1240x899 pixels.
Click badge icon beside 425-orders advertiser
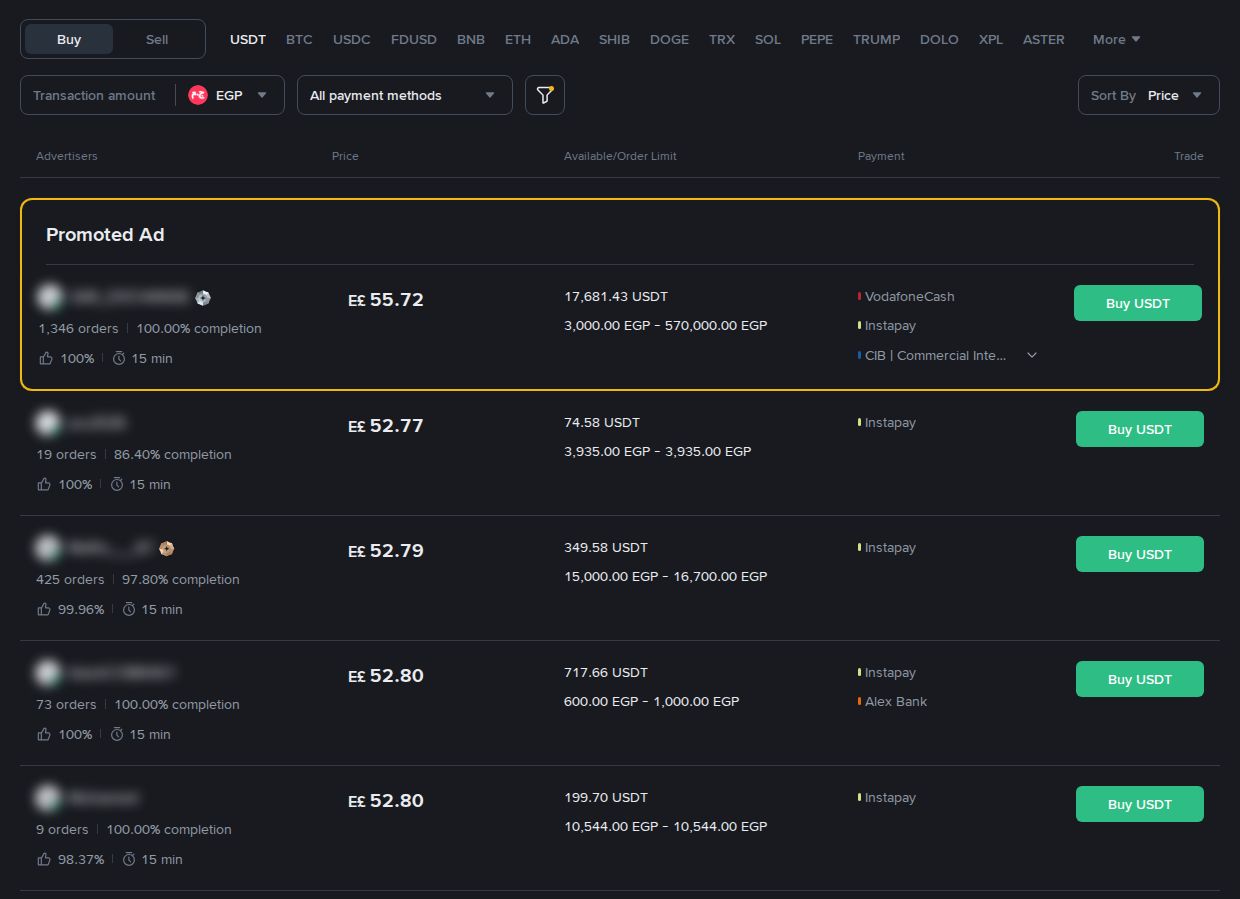click(167, 548)
